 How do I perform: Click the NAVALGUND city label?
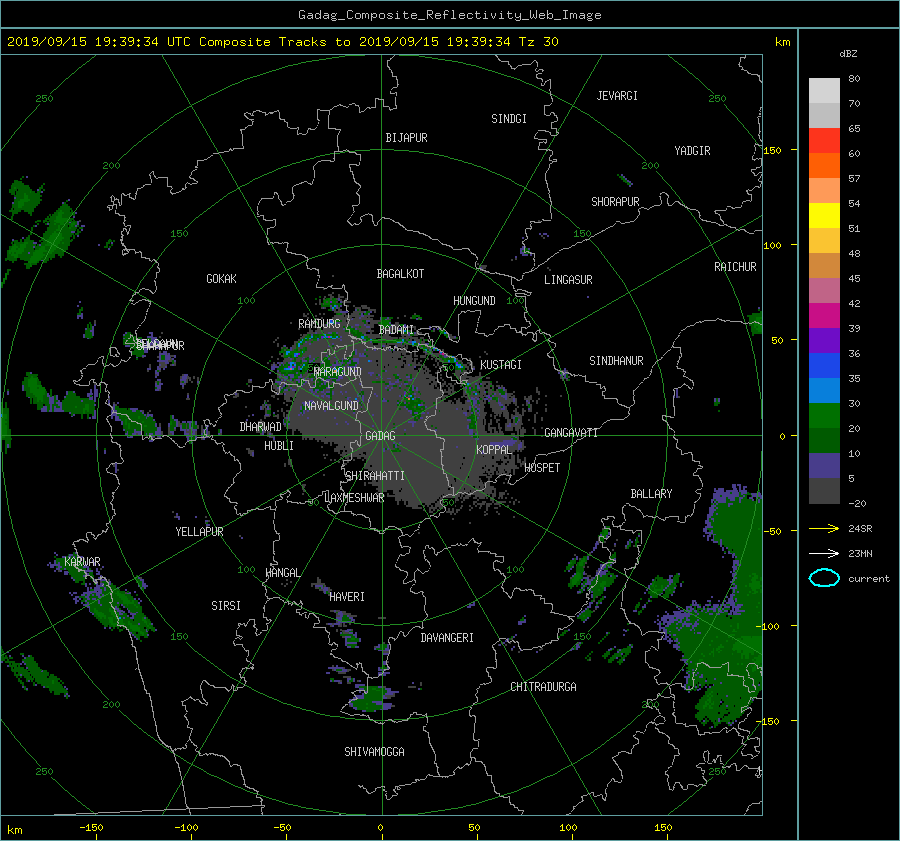click(x=331, y=405)
